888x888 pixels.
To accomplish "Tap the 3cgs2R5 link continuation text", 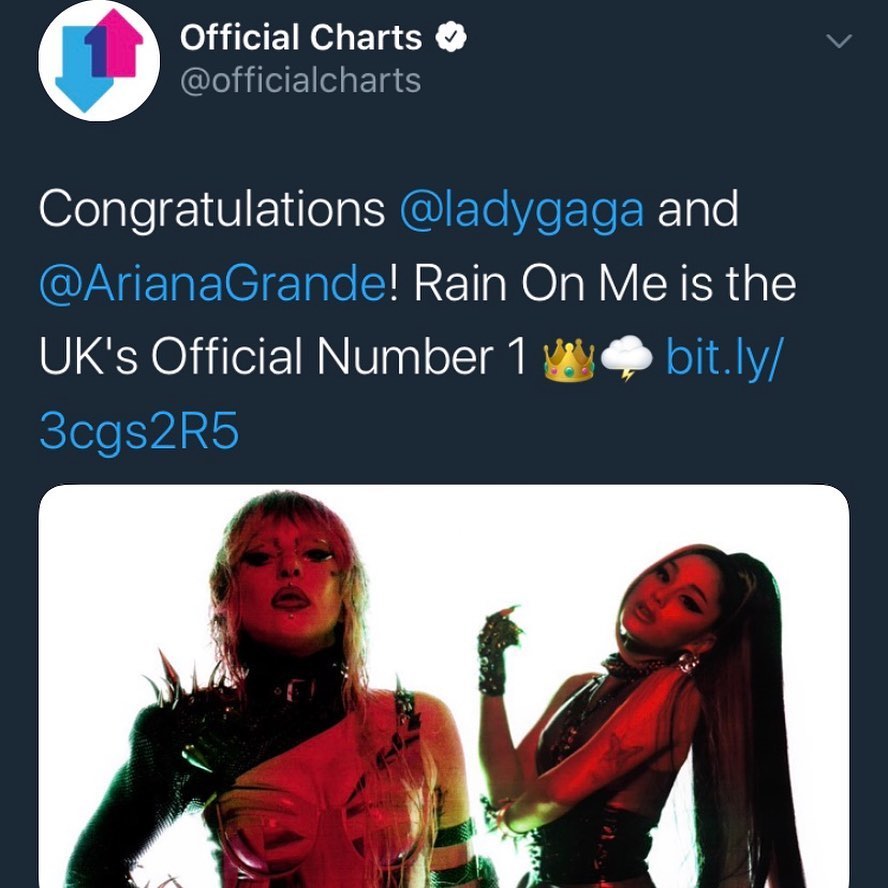I will pos(139,432).
